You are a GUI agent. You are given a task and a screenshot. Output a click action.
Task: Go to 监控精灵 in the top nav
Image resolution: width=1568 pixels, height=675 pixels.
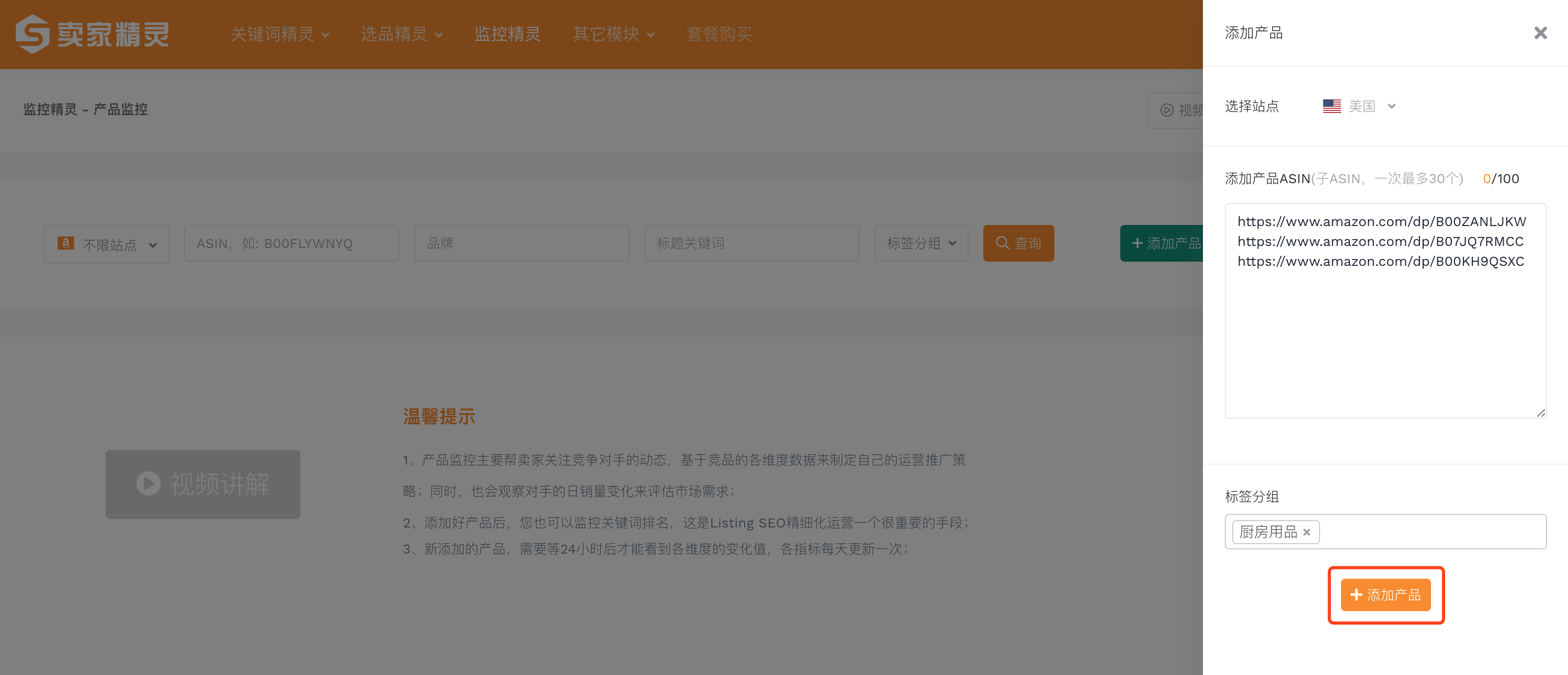point(507,34)
